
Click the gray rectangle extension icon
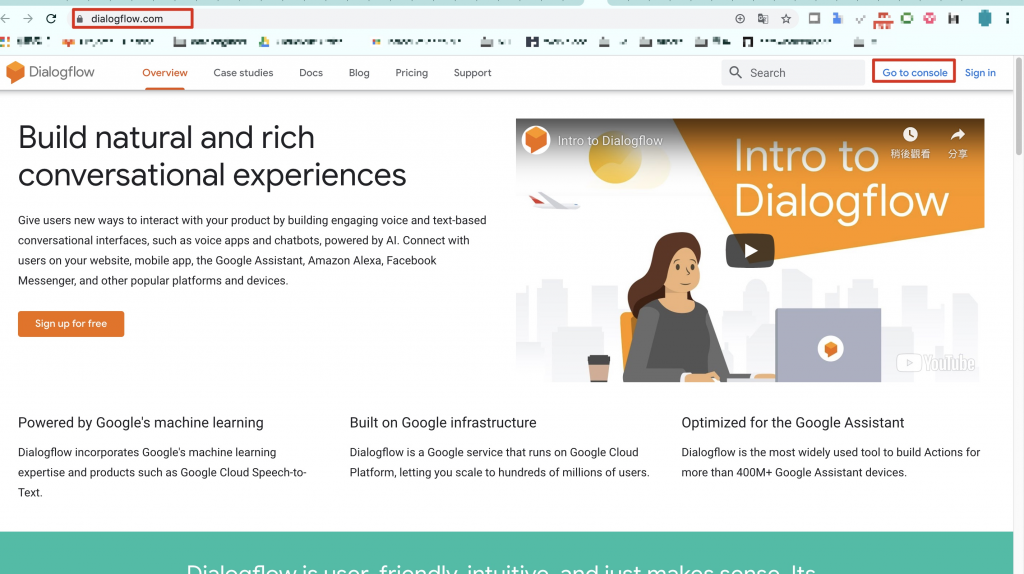click(814, 18)
